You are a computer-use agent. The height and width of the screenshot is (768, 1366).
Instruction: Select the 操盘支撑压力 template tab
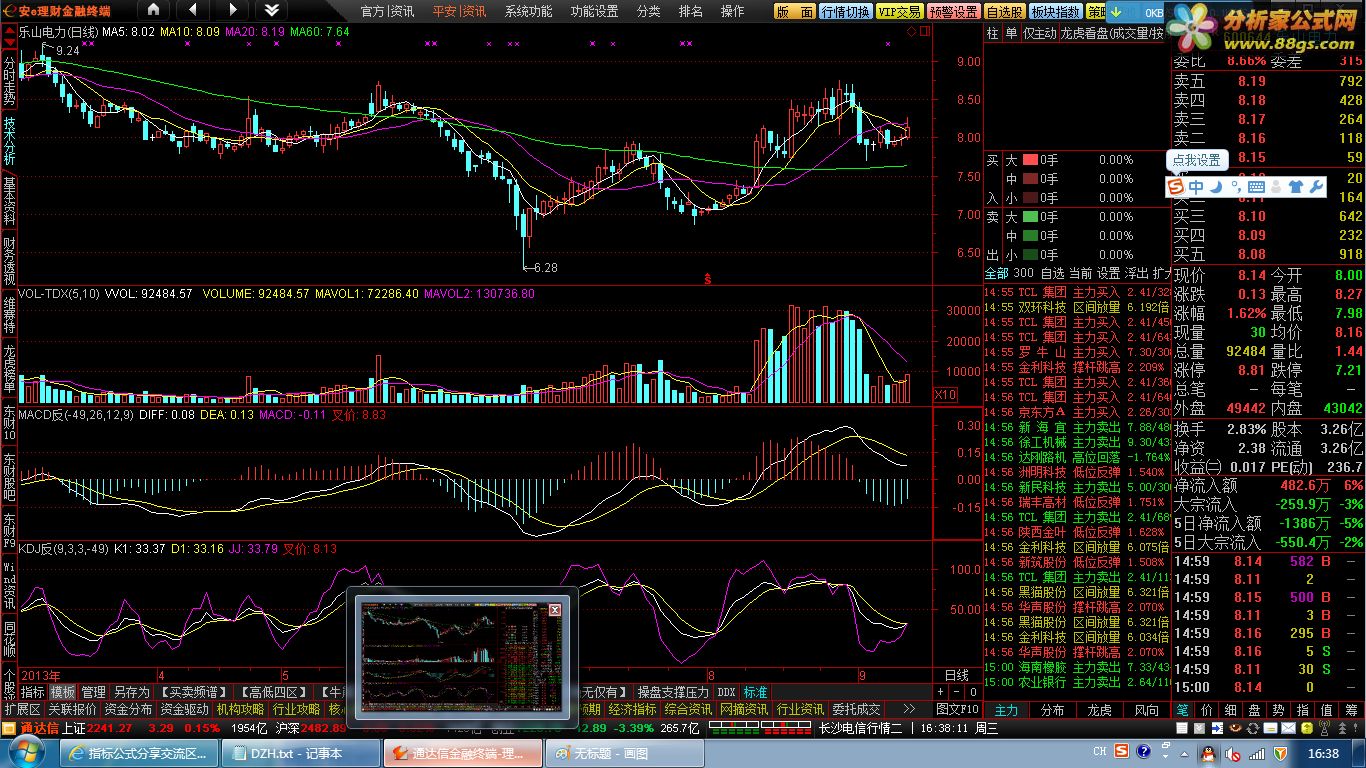[x=673, y=692]
